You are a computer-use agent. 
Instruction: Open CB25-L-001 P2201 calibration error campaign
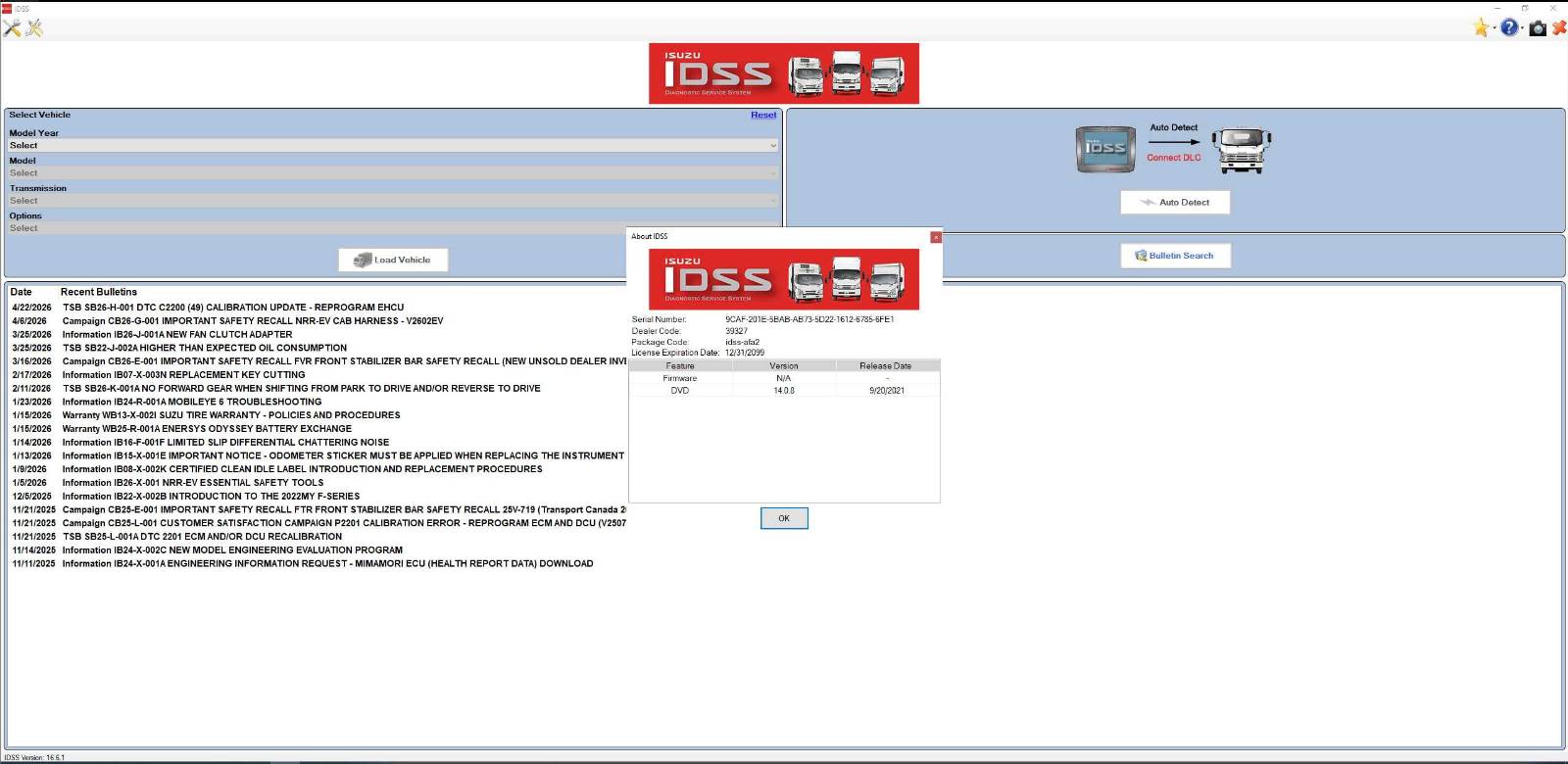tap(344, 523)
